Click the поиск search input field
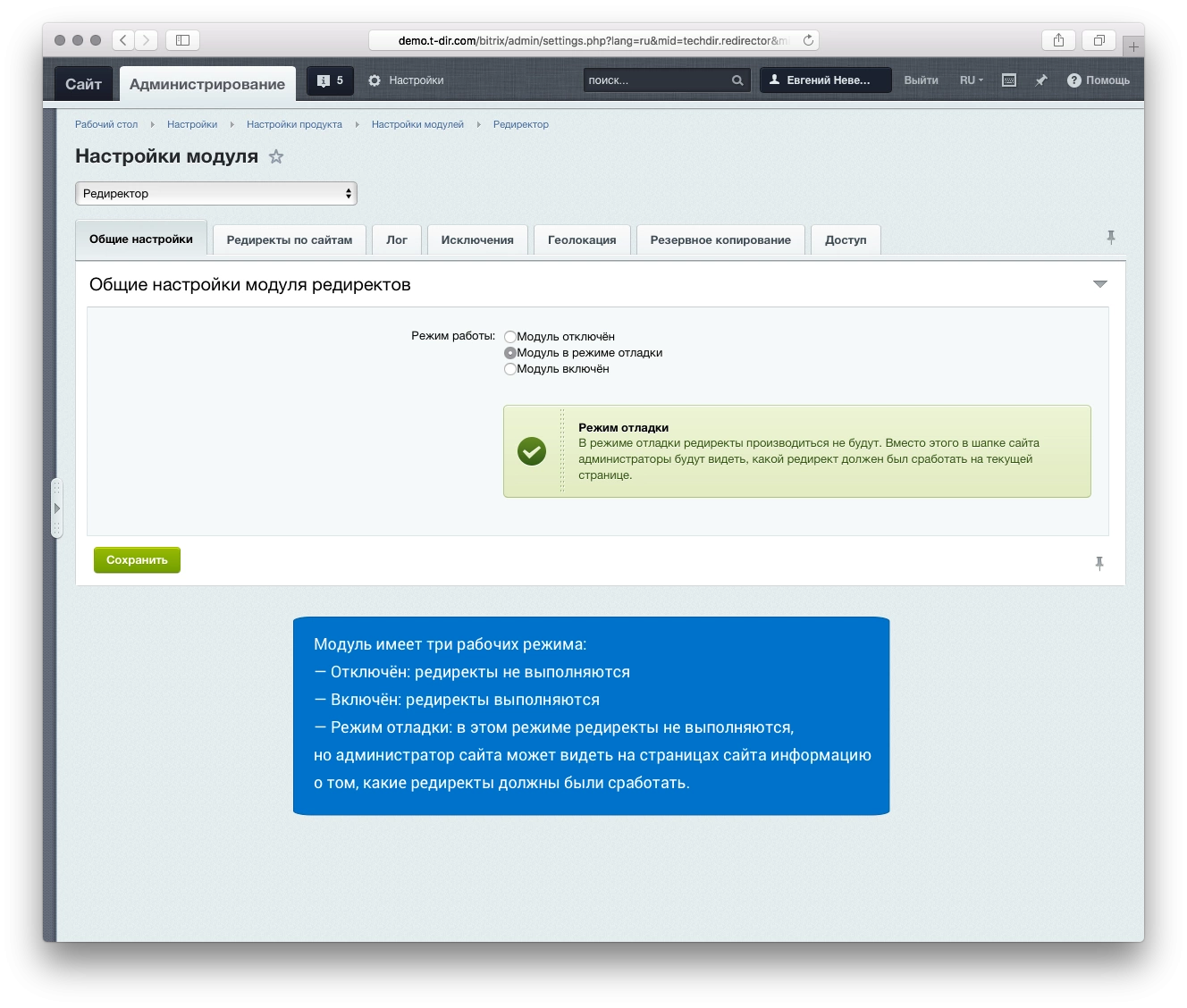Screen dimensions: 1187x1008 click(x=657, y=80)
